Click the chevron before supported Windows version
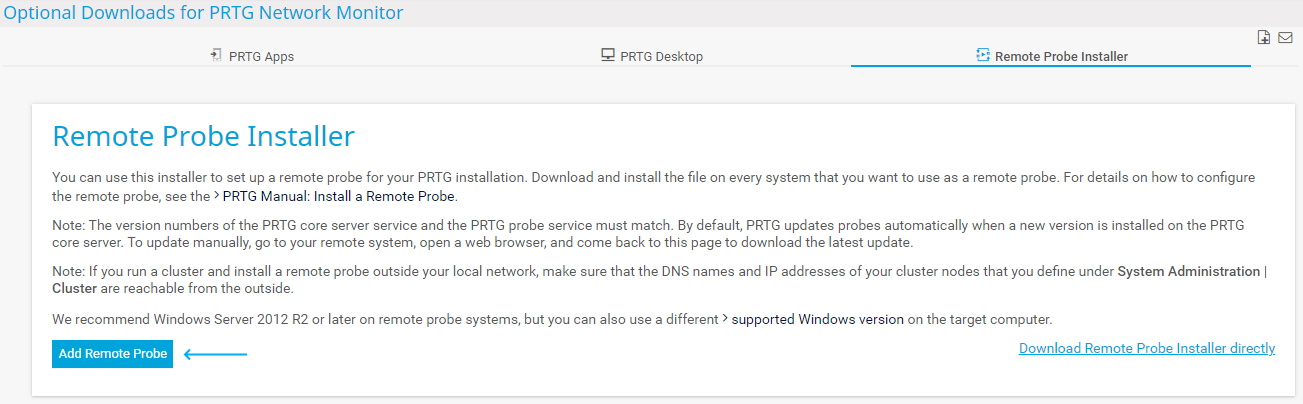The image size is (1303, 404). [x=726, y=319]
